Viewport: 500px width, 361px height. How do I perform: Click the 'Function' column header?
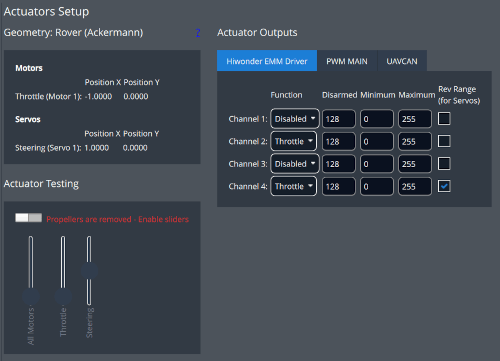coord(286,95)
